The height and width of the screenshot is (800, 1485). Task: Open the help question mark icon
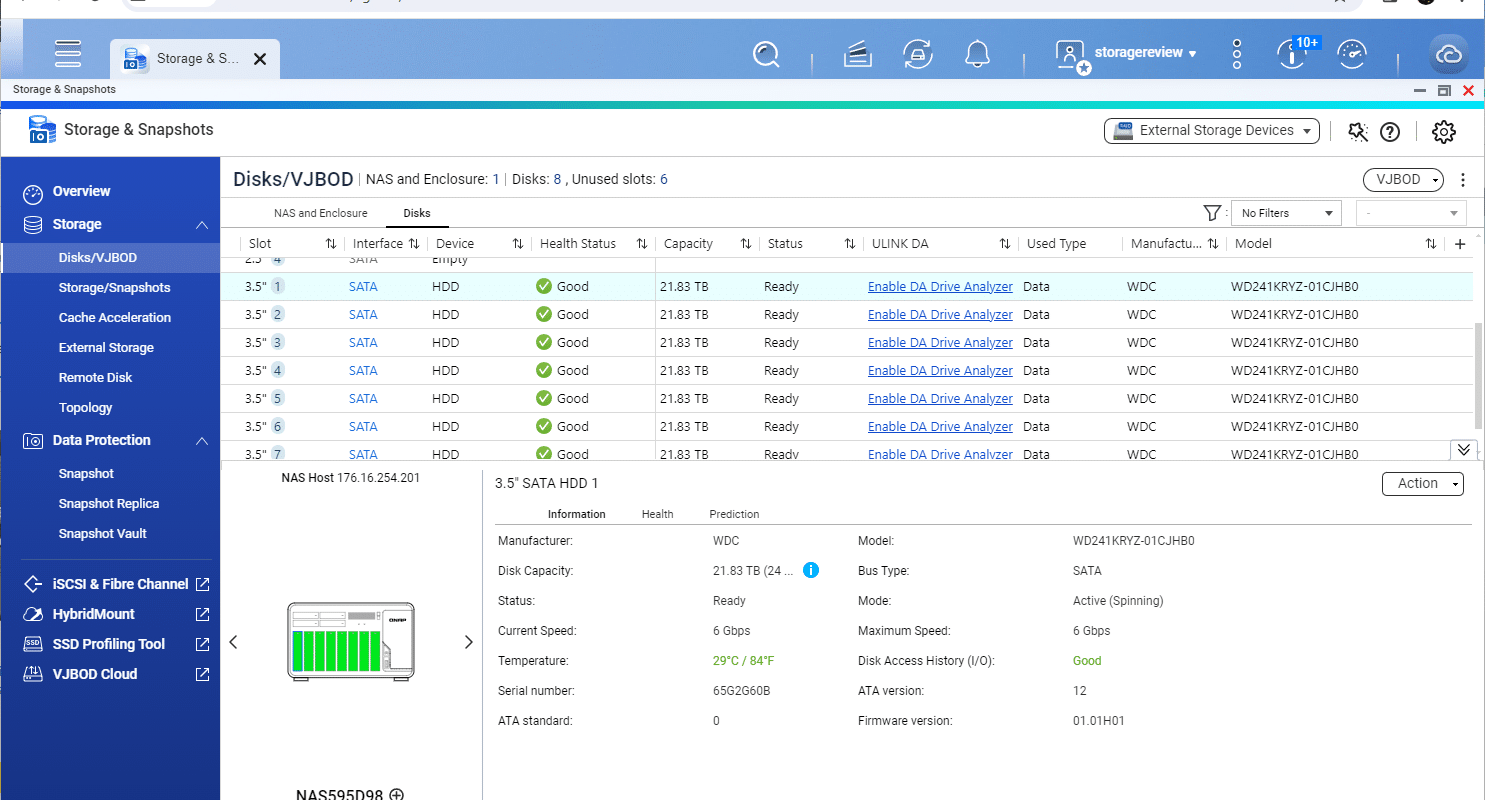tap(1390, 131)
